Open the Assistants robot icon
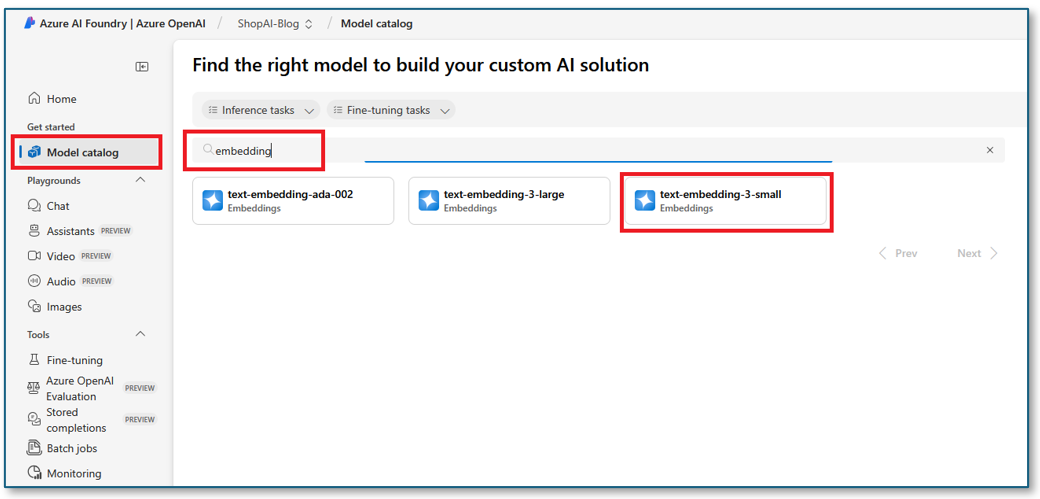Image resolution: width=1040 pixels, height=499 pixels. tap(34, 231)
